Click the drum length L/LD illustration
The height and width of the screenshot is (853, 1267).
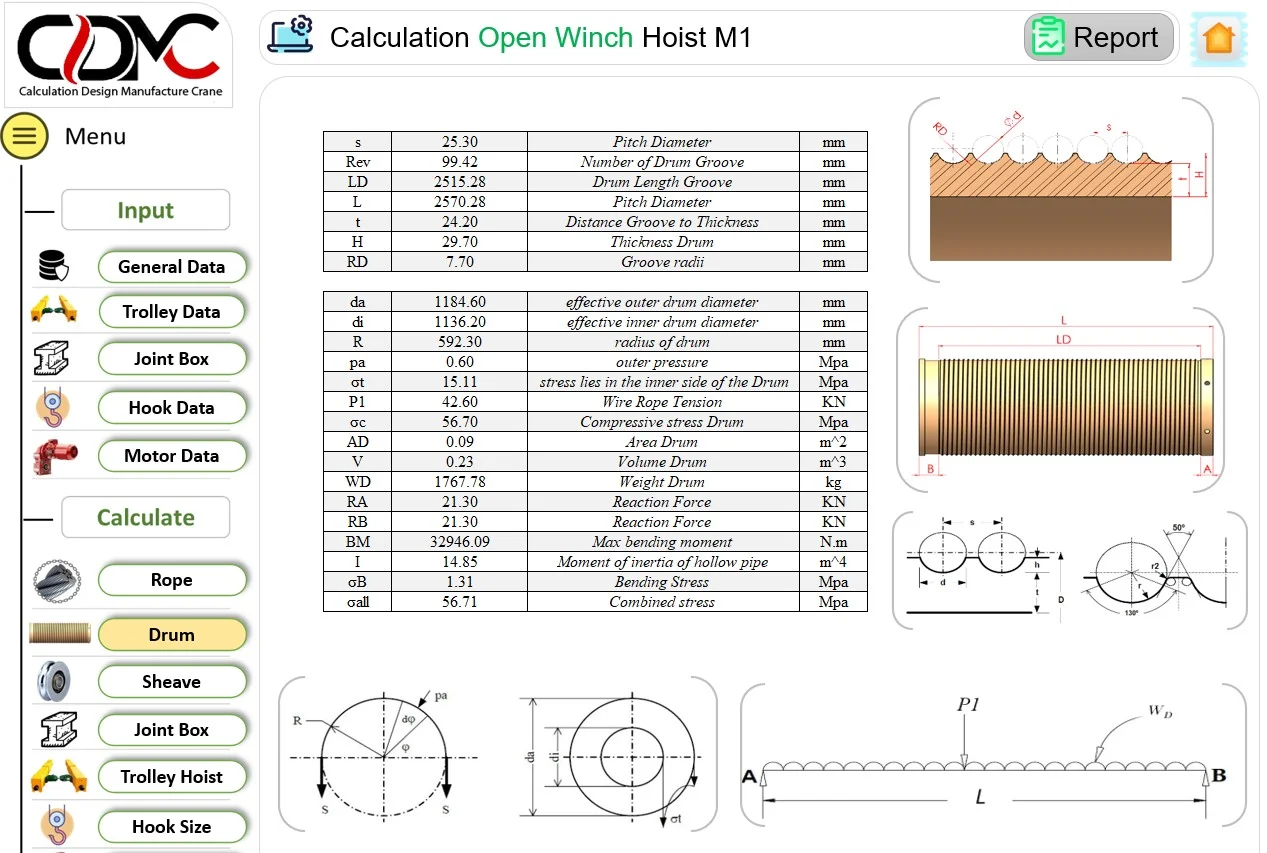pos(1060,400)
